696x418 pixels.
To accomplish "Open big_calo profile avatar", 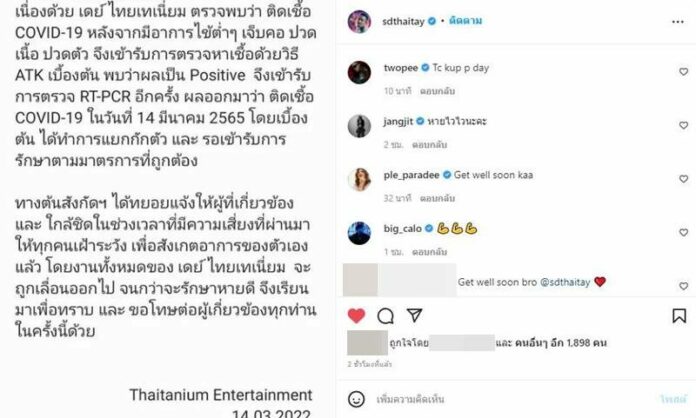I will (x=359, y=233).
